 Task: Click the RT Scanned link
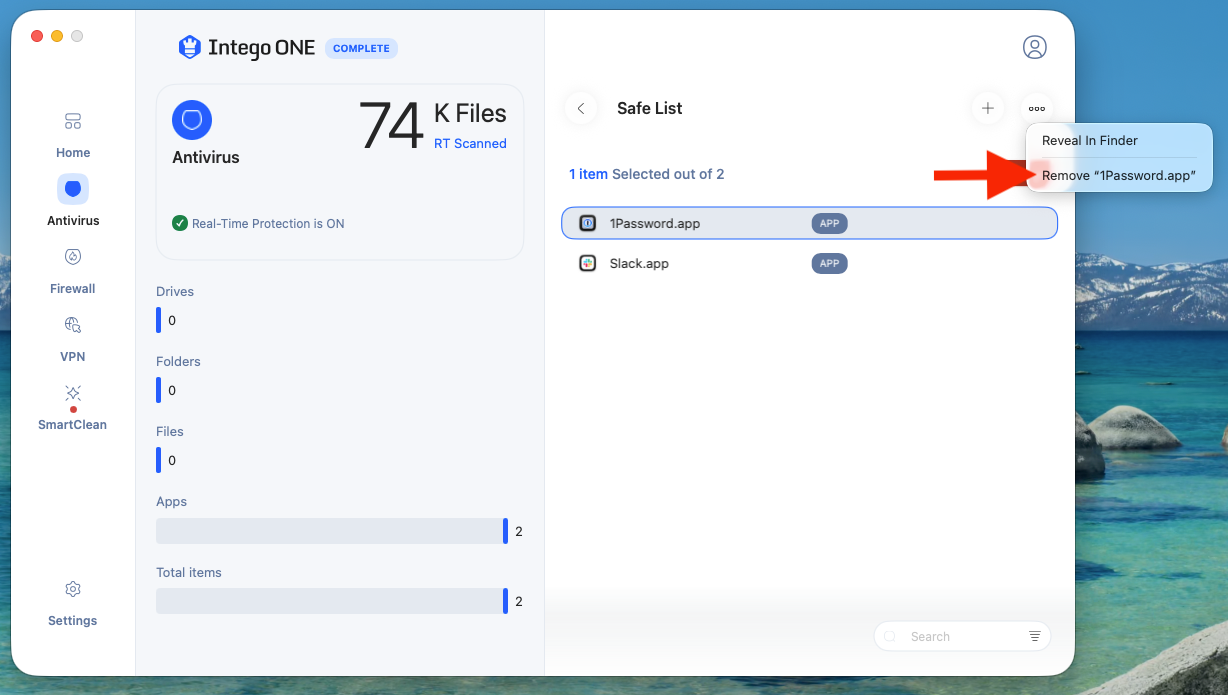(470, 144)
